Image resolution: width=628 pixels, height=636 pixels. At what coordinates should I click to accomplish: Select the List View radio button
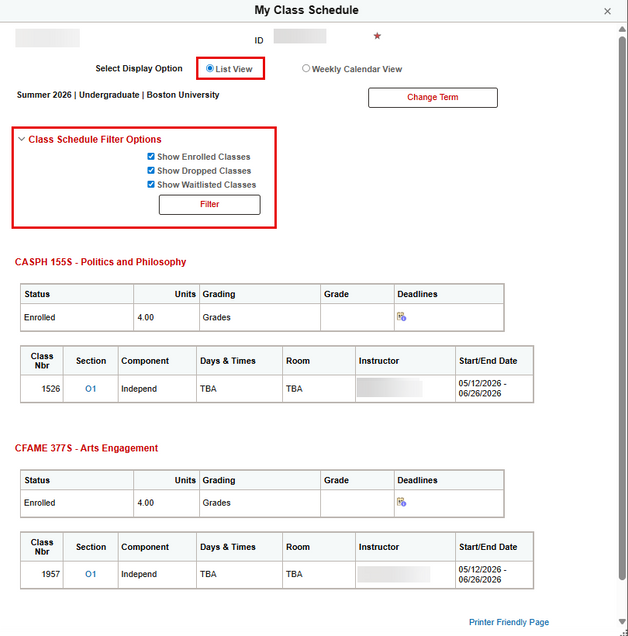tap(210, 68)
